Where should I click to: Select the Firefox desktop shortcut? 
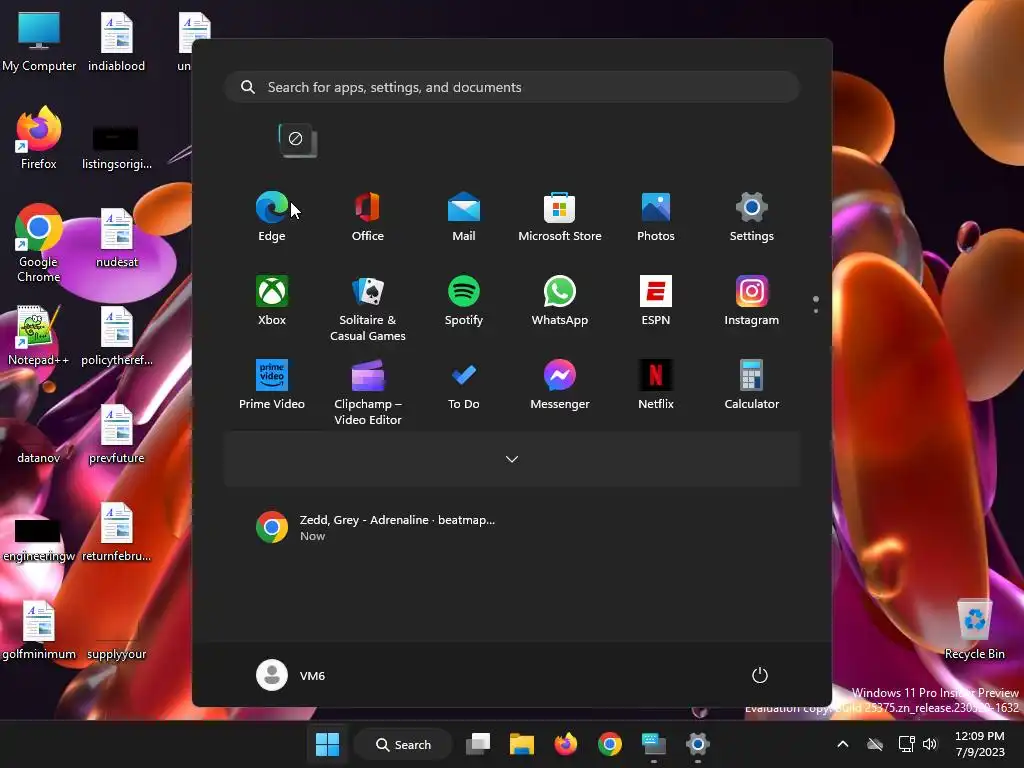[39, 138]
